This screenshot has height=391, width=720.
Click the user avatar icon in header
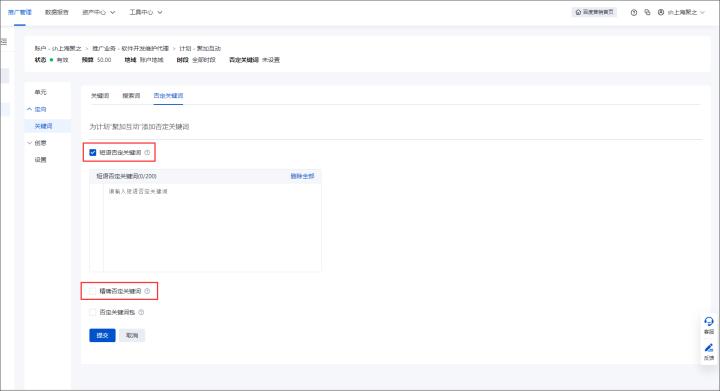pos(661,12)
